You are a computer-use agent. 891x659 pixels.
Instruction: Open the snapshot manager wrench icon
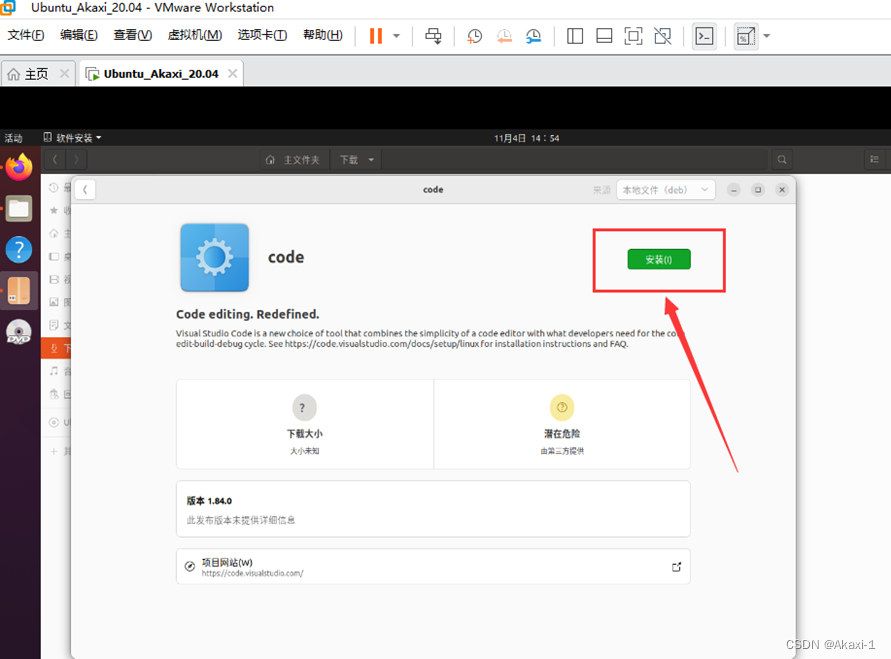(x=533, y=36)
